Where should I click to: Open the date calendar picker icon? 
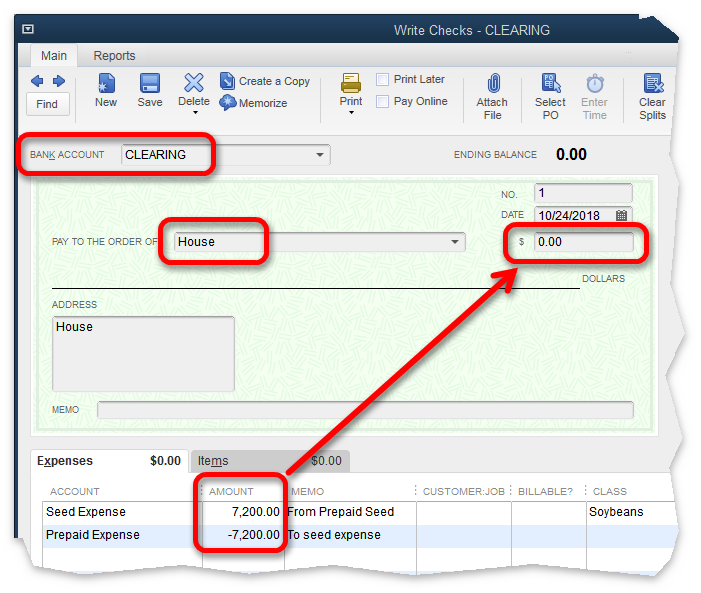click(x=621, y=216)
